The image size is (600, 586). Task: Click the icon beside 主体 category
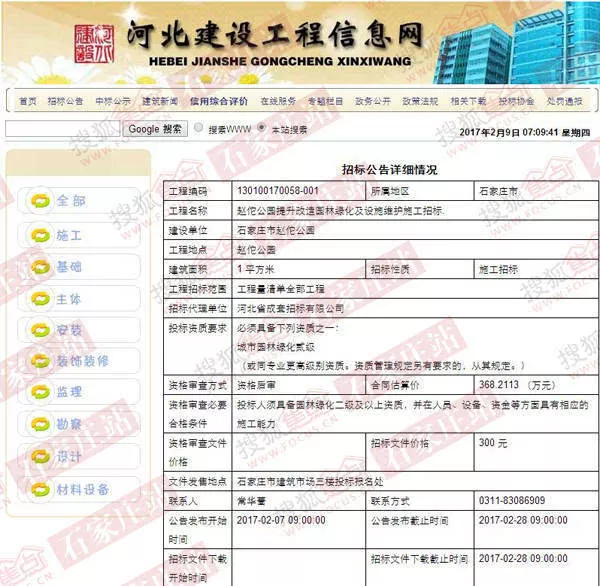[41, 299]
